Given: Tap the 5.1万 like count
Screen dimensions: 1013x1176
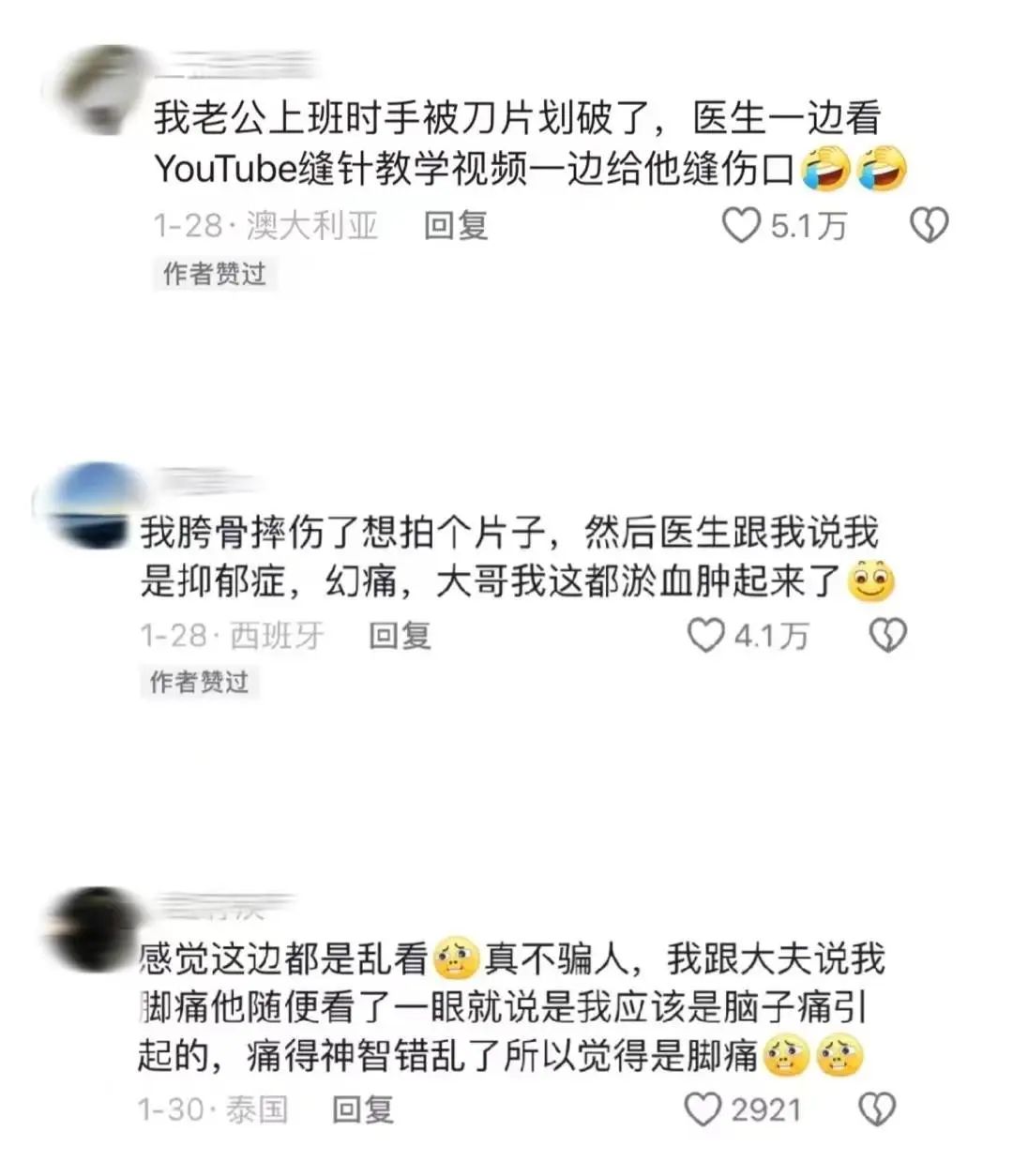Looking at the screenshot, I should tap(809, 226).
